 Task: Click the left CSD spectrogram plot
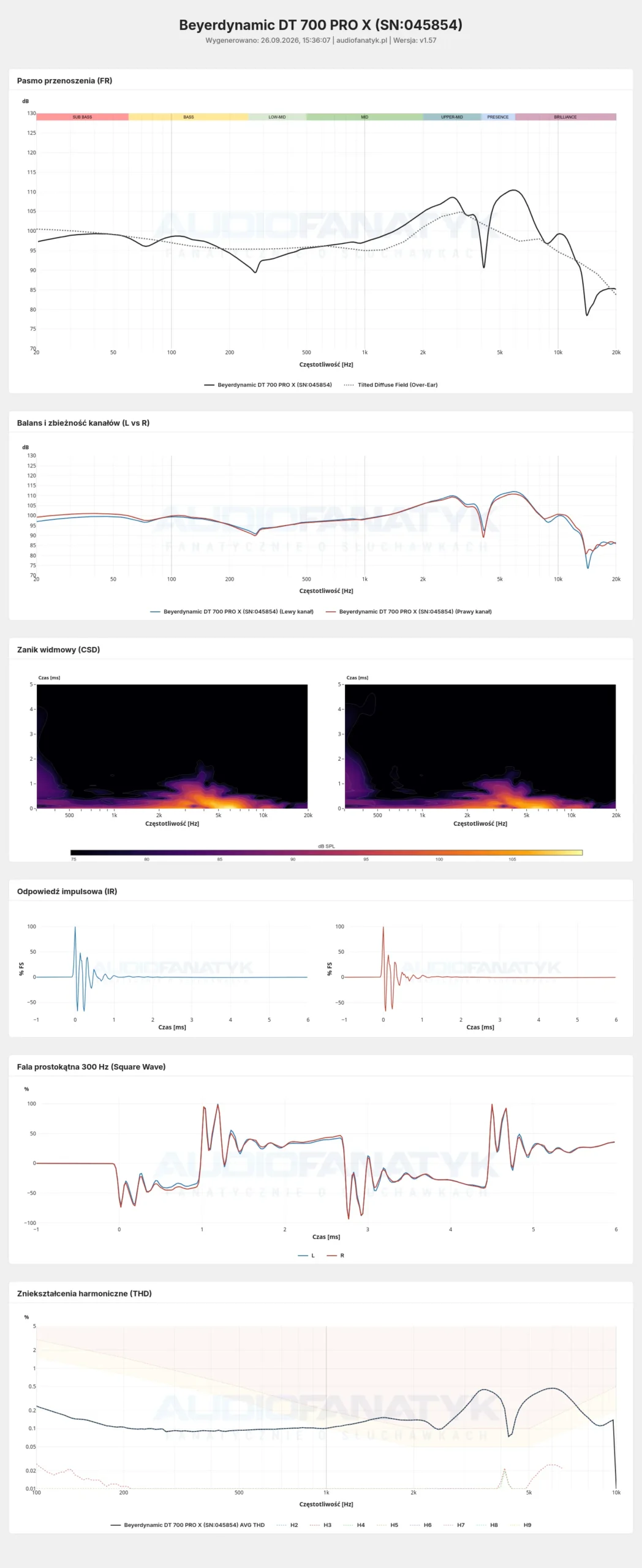coord(172,746)
